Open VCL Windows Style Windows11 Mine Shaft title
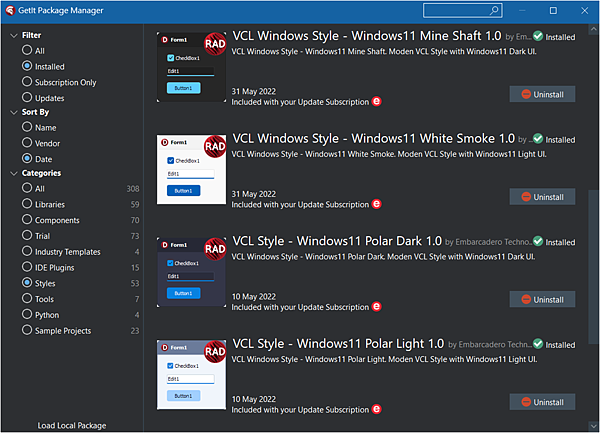 (367, 36)
